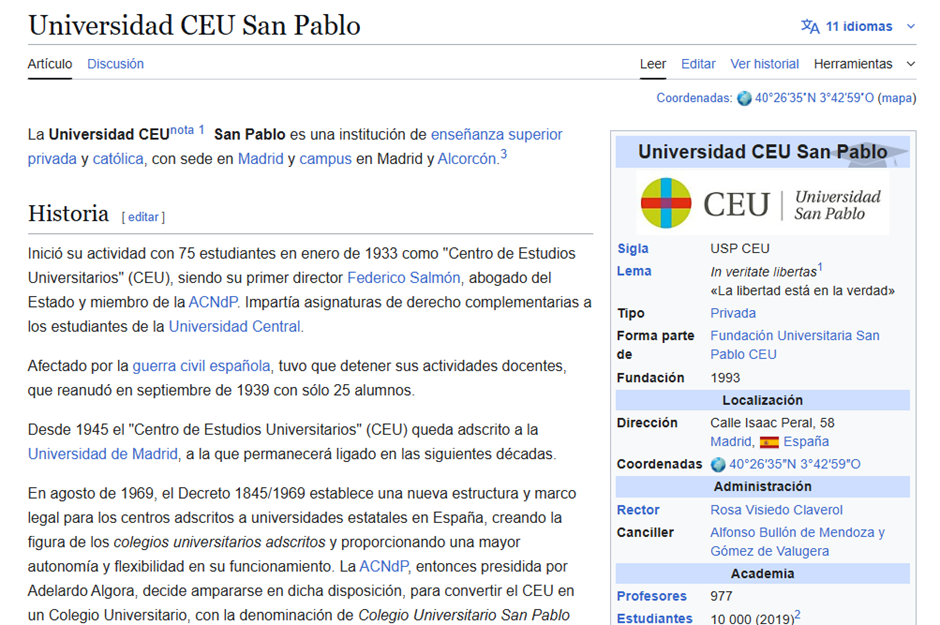Click the globe icon beside top coordinates

[744, 98]
